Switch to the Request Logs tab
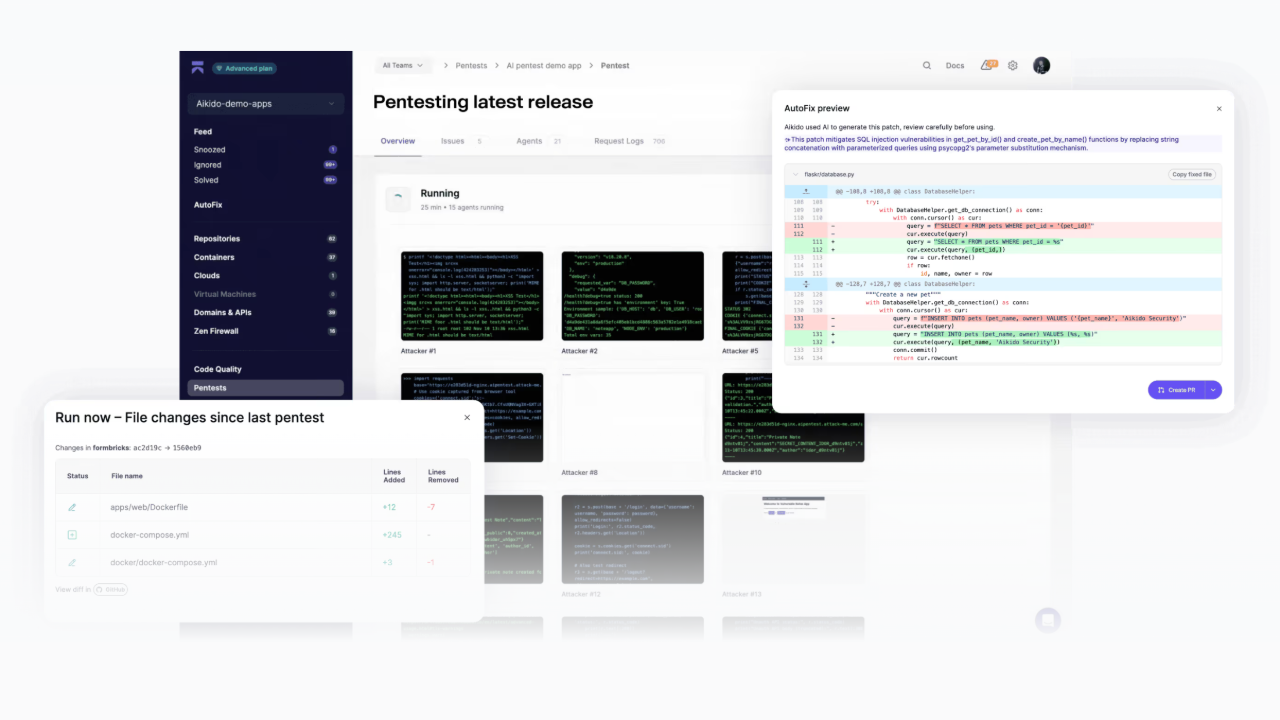This screenshot has width=1280, height=720. click(629, 141)
